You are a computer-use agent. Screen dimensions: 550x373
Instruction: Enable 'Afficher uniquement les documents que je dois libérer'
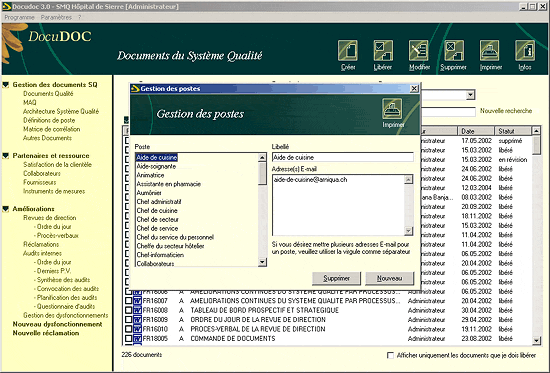click(390, 355)
